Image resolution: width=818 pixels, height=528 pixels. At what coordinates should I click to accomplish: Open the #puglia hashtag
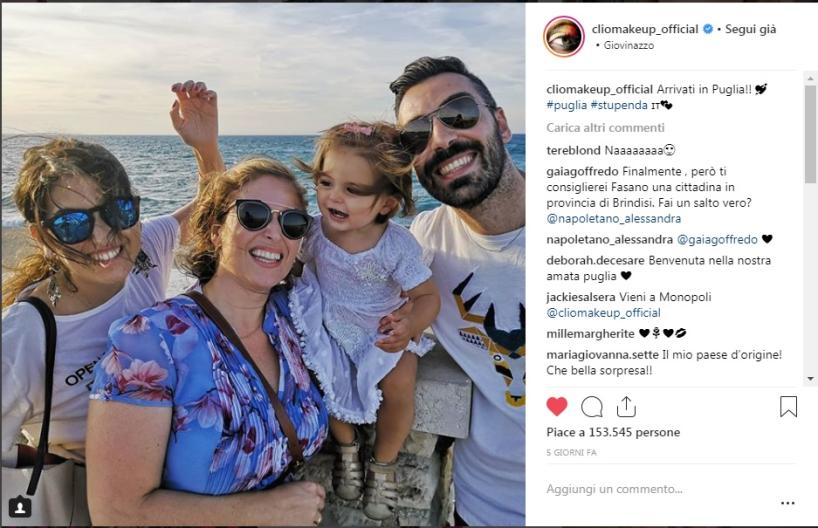[x=567, y=105]
